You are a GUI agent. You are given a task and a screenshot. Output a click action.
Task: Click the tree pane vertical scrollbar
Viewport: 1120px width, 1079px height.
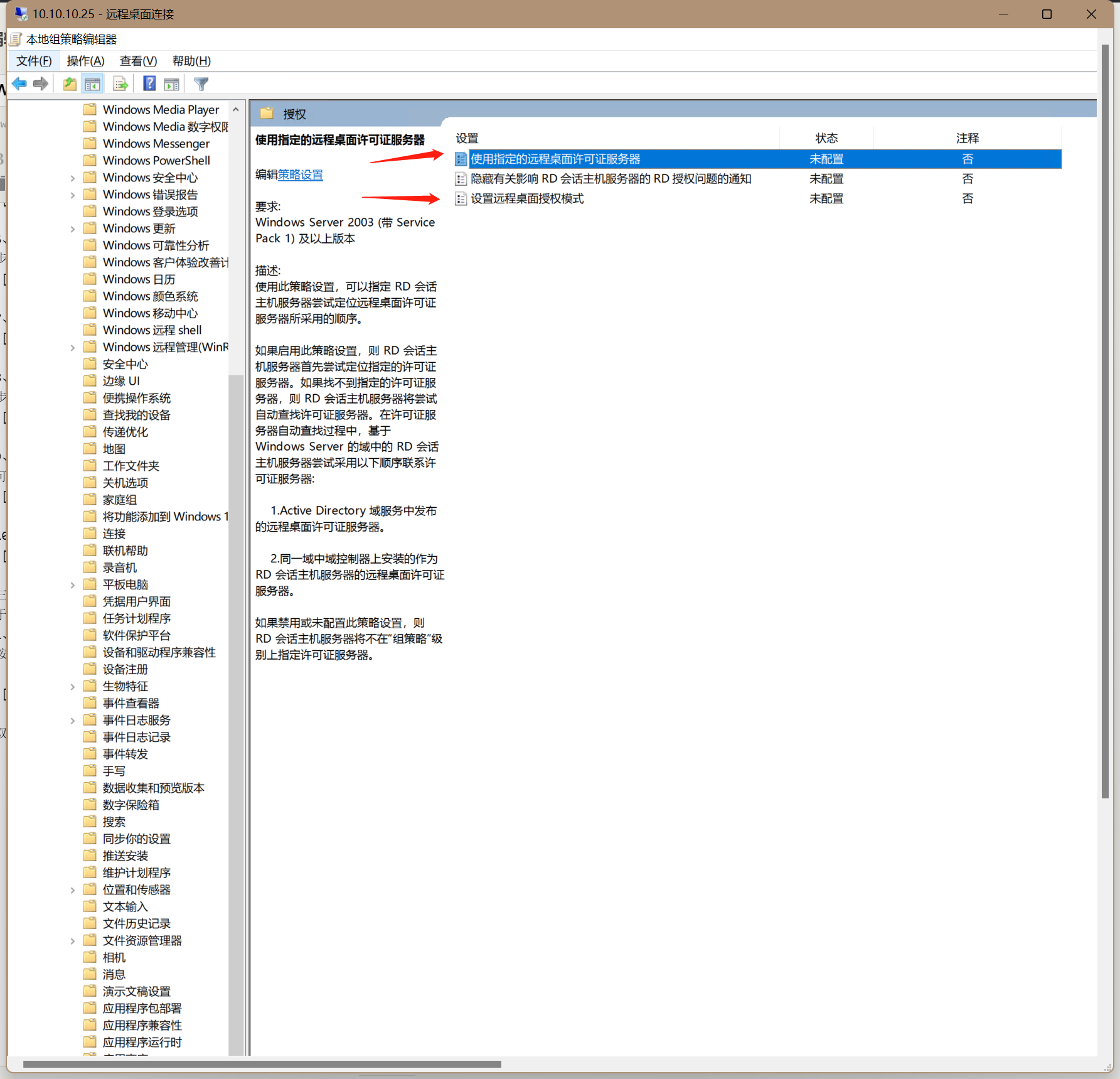(236, 714)
